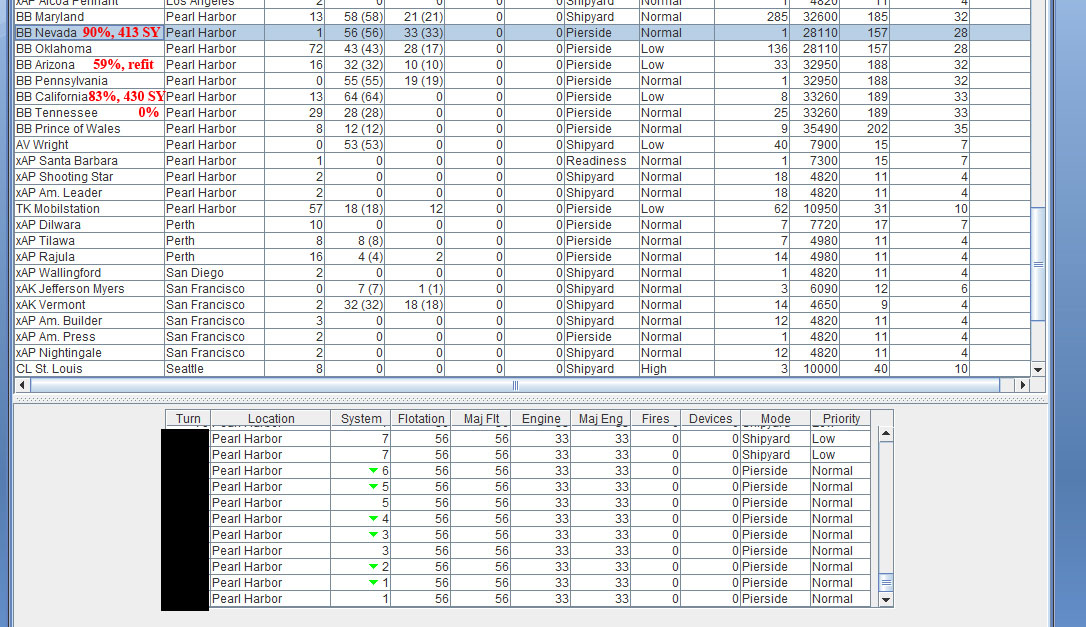This screenshot has width=1086, height=627.
Task: Click the Flotation column header
Action: 421,418
